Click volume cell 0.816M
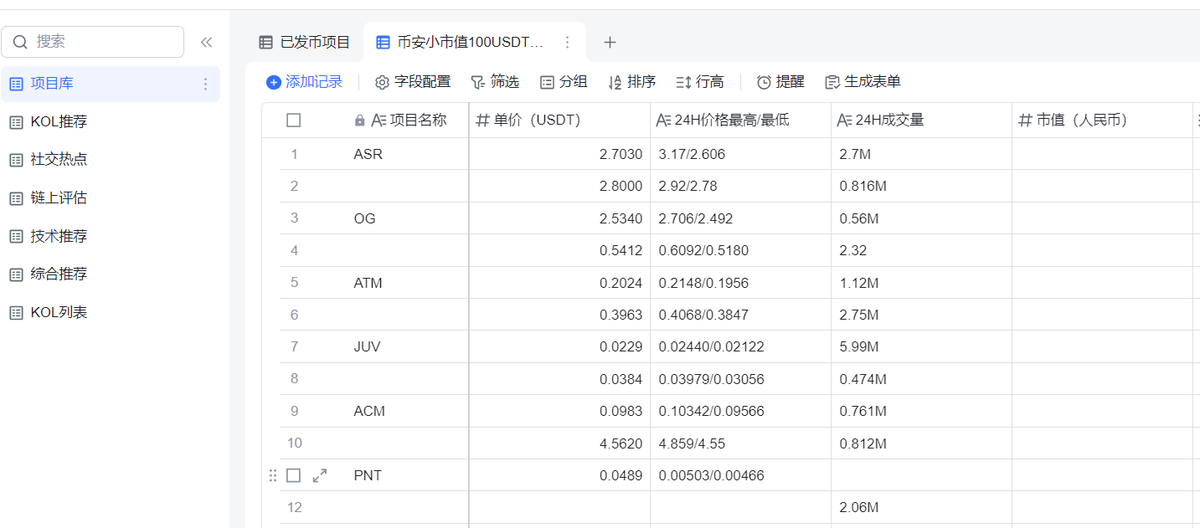The image size is (1200, 528). (x=922, y=186)
